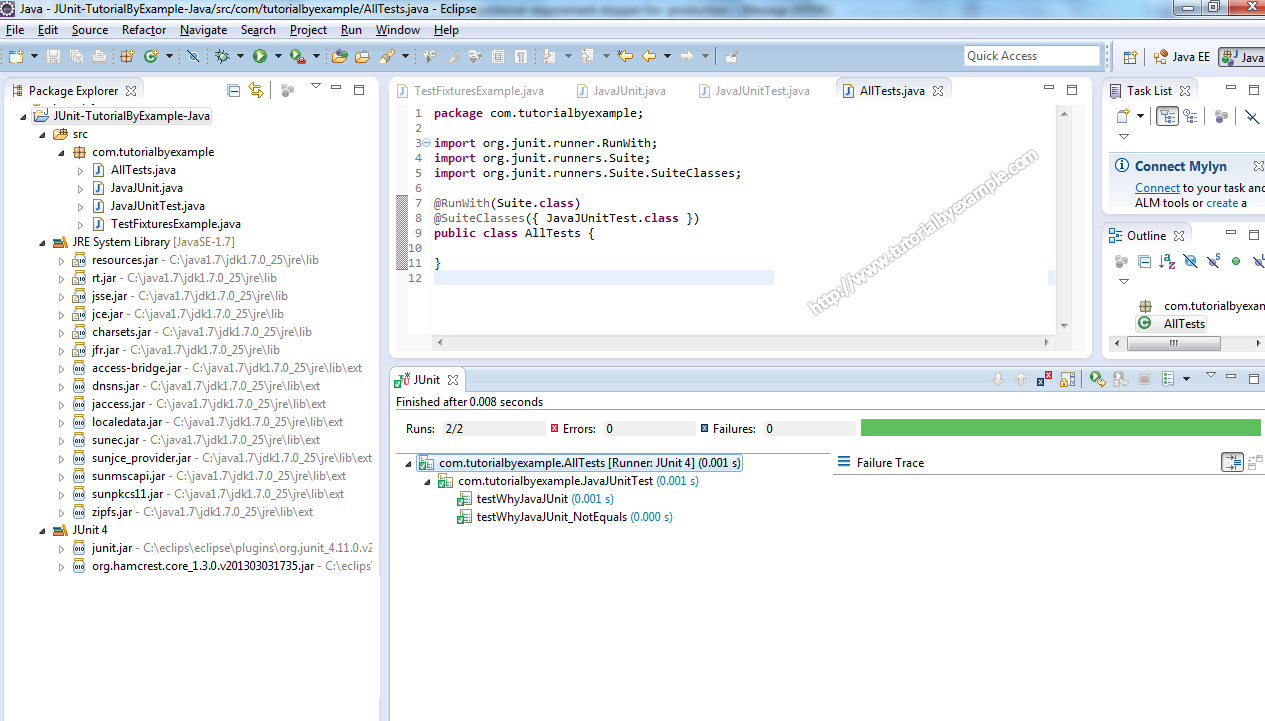Open dropdown arrow next to Run icon
Screen dimensions: 1265x721
(277, 57)
